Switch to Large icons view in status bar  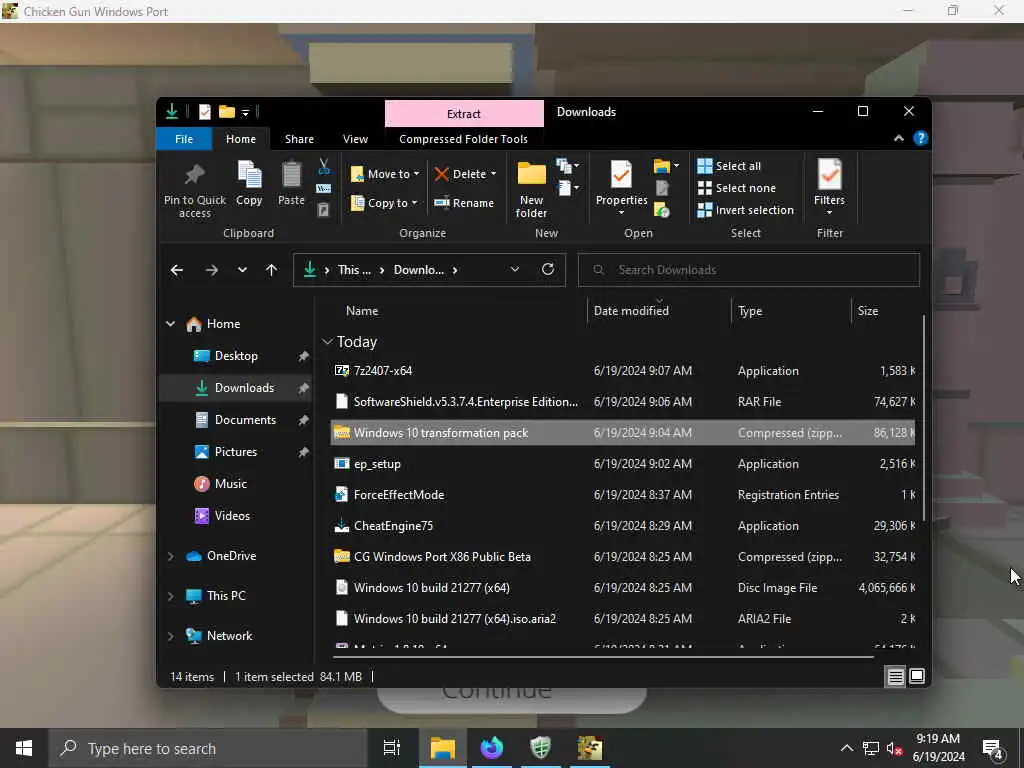[x=917, y=676]
